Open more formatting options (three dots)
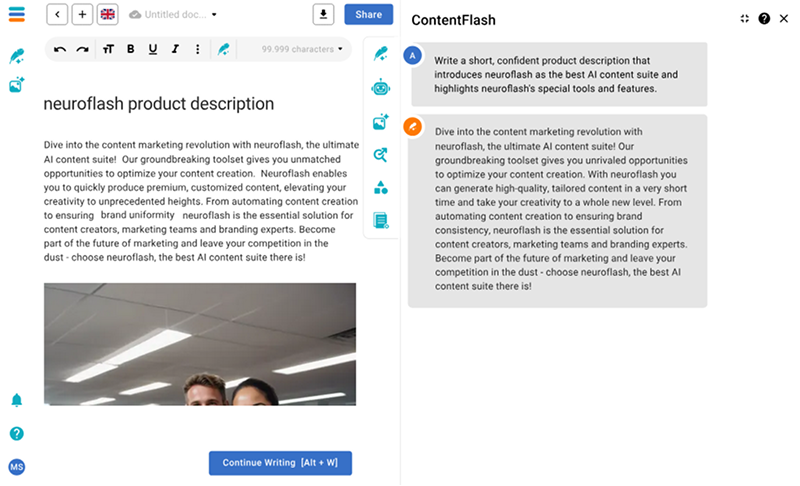Screen dimensions: 800x486 (197, 49)
